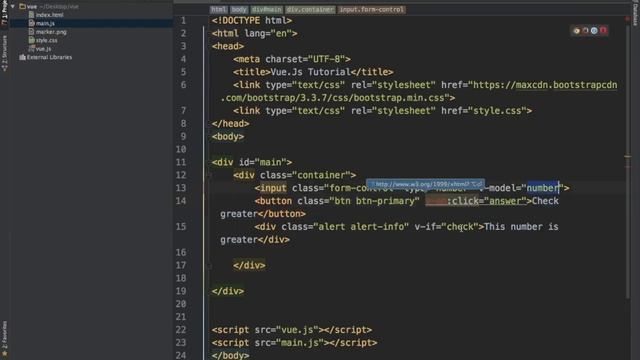Open vue.js in the project tree
This screenshot has height=360, width=640.
point(43,49)
